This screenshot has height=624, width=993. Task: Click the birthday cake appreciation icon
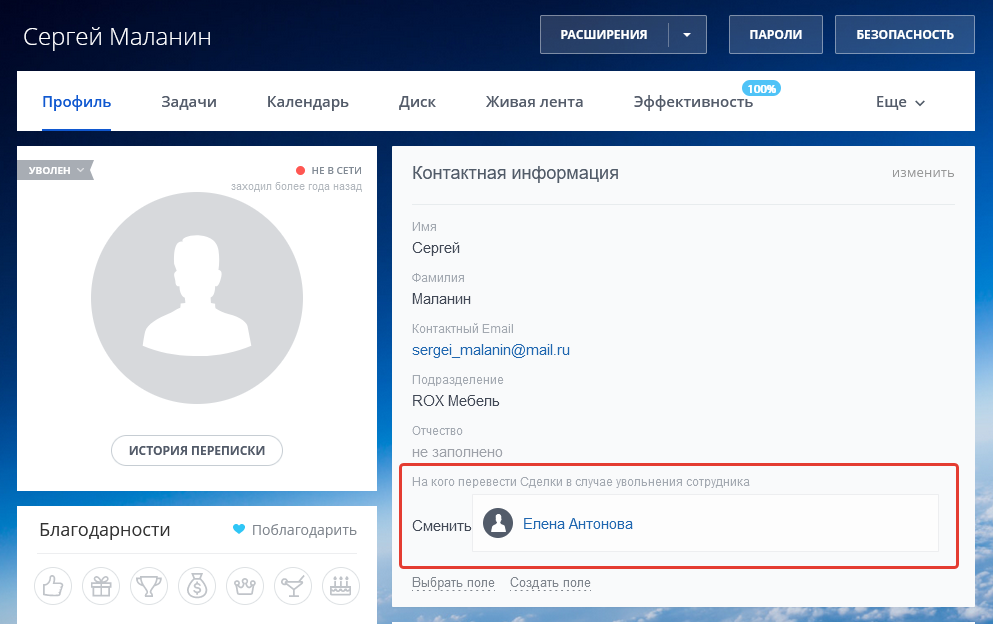(x=340, y=586)
